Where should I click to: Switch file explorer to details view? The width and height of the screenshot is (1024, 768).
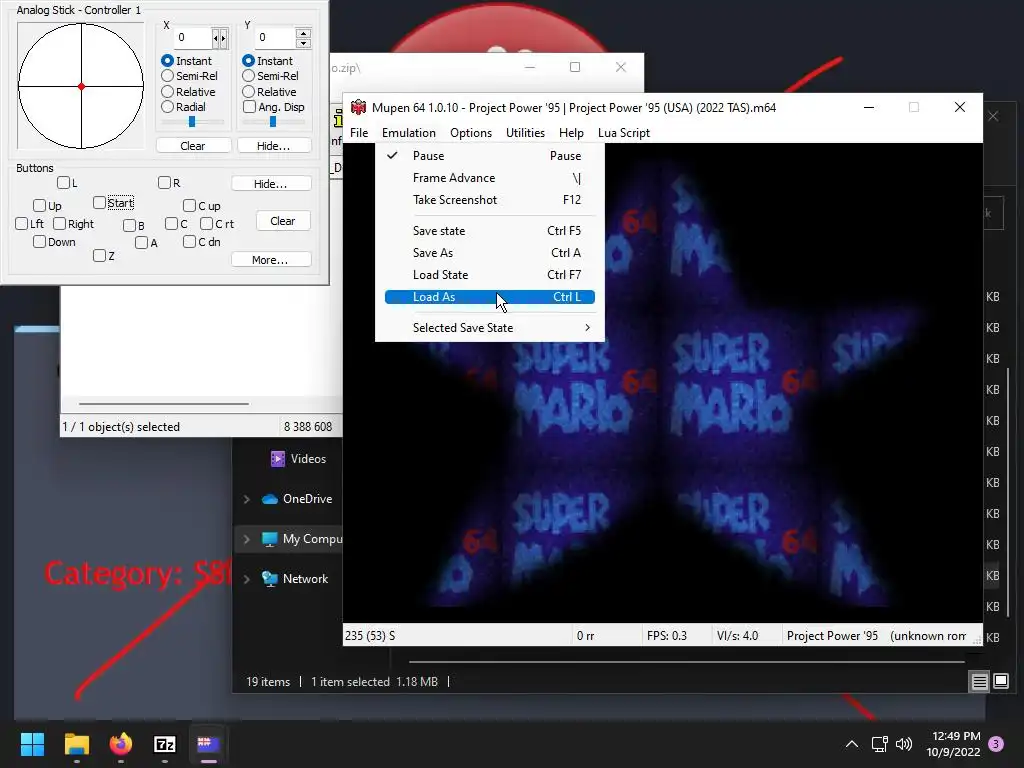point(980,682)
